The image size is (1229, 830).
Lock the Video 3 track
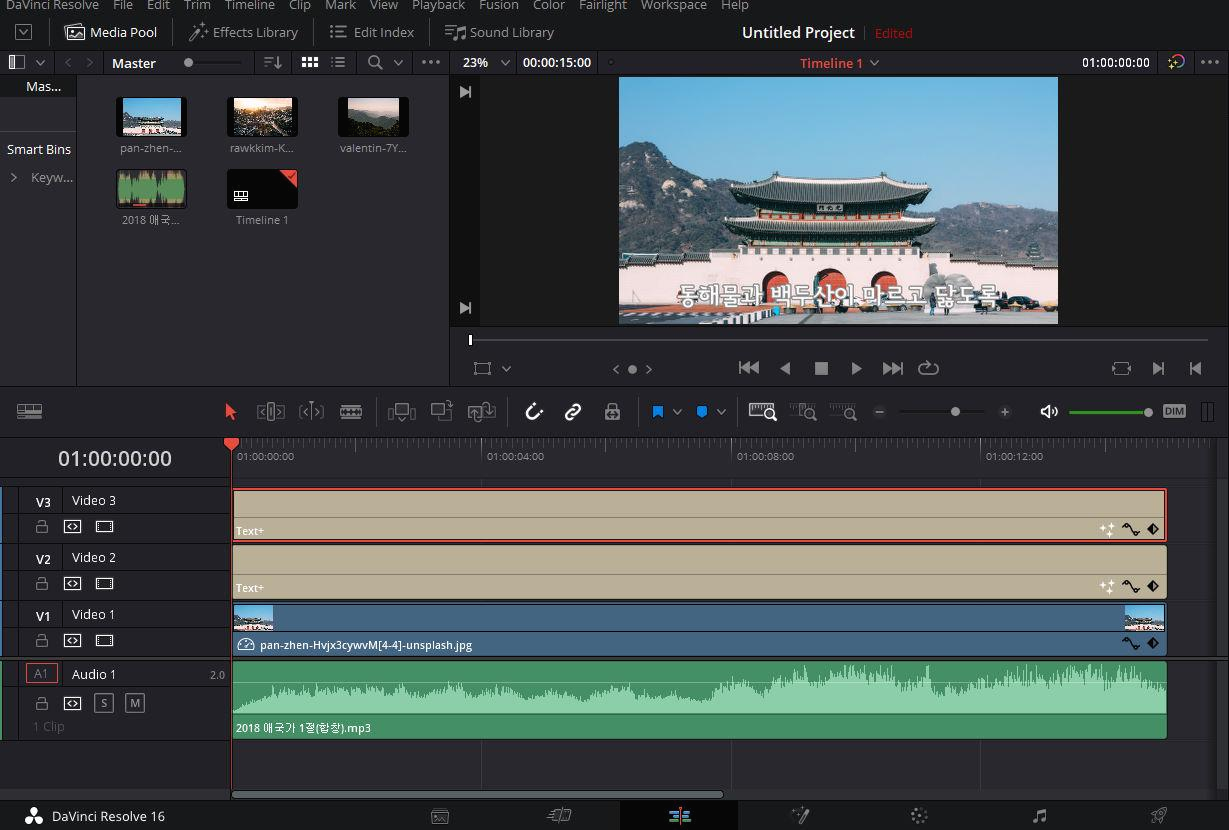click(x=42, y=526)
